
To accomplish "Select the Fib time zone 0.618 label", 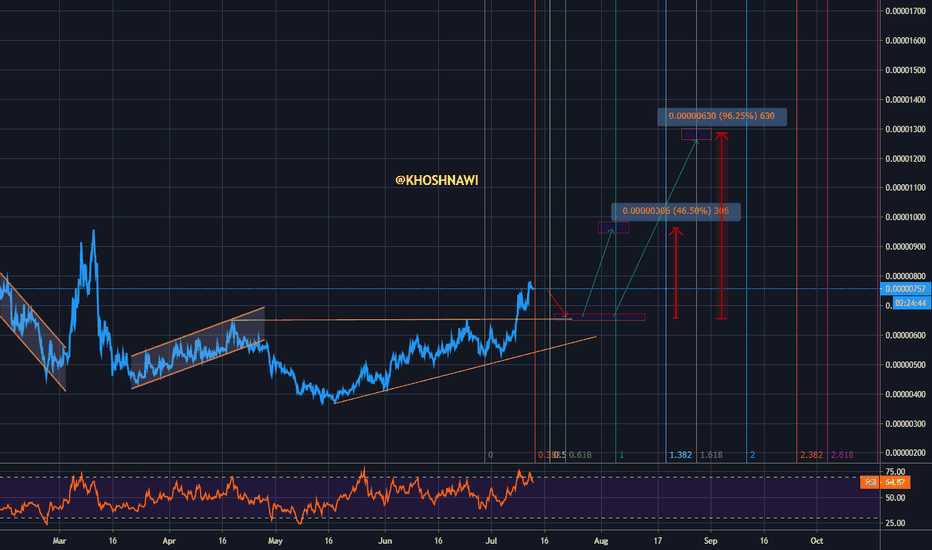I will (x=580, y=455).
